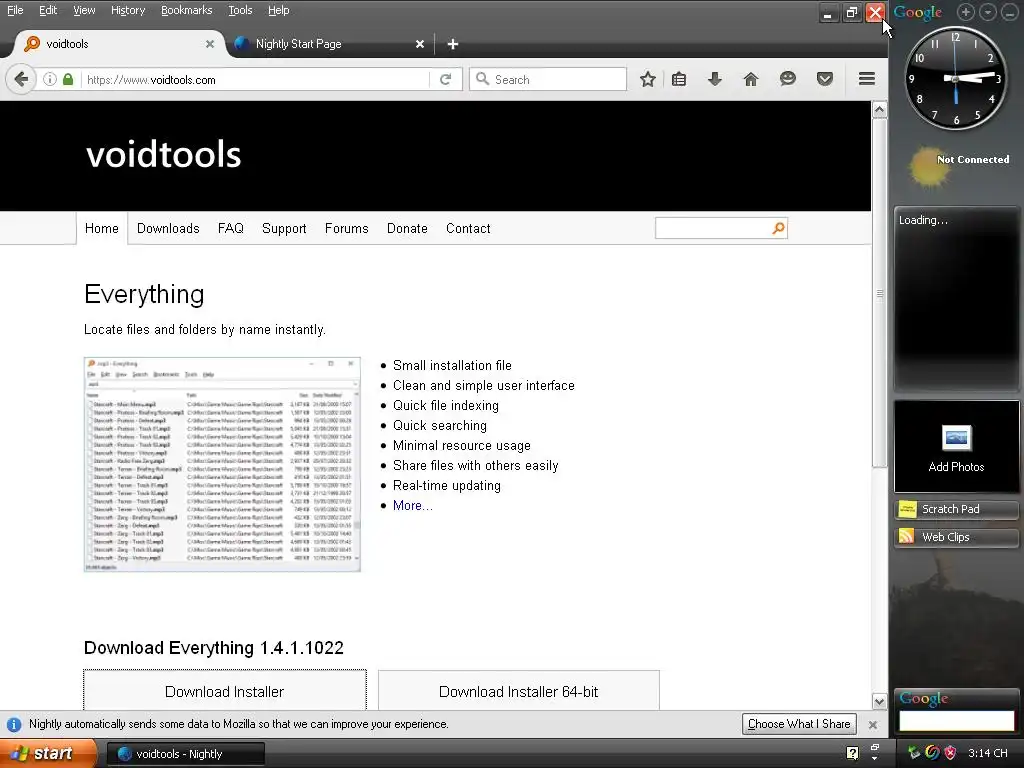Click the page scrollbar down arrow
The image size is (1024, 768).
tap(879, 701)
